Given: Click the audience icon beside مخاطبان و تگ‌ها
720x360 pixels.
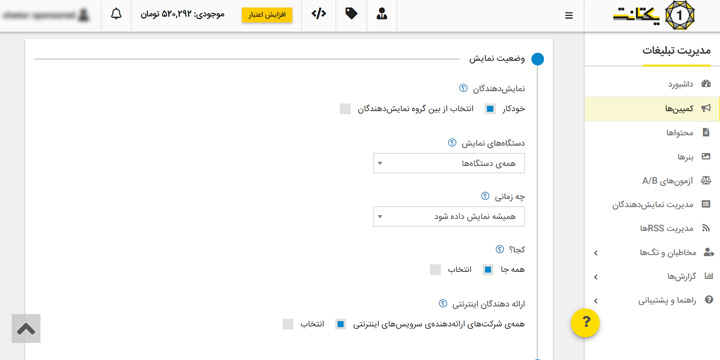Looking at the screenshot, I should click(x=709, y=253).
